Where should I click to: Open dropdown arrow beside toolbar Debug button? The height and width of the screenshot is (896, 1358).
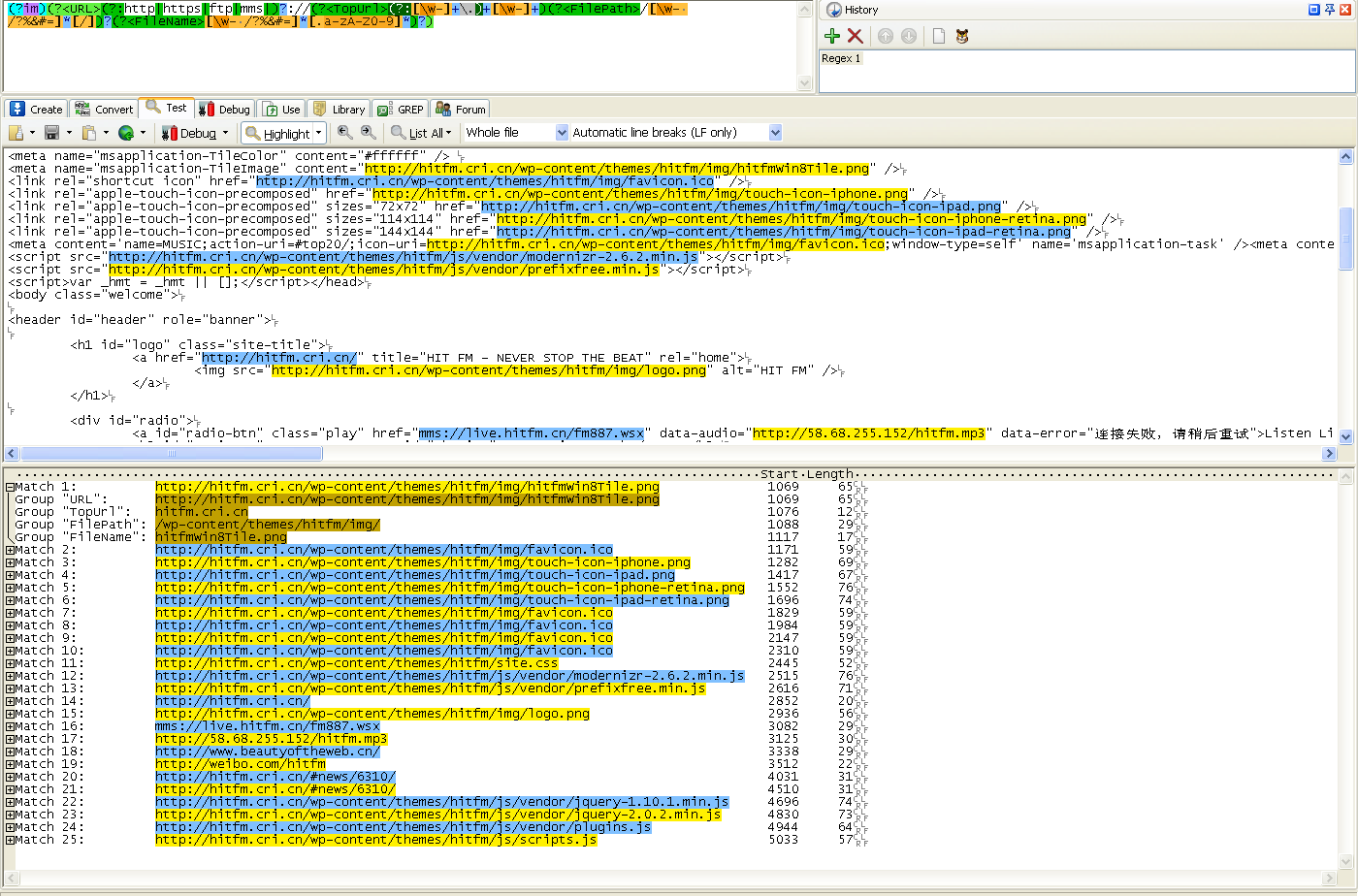pyautogui.click(x=225, y=133)
